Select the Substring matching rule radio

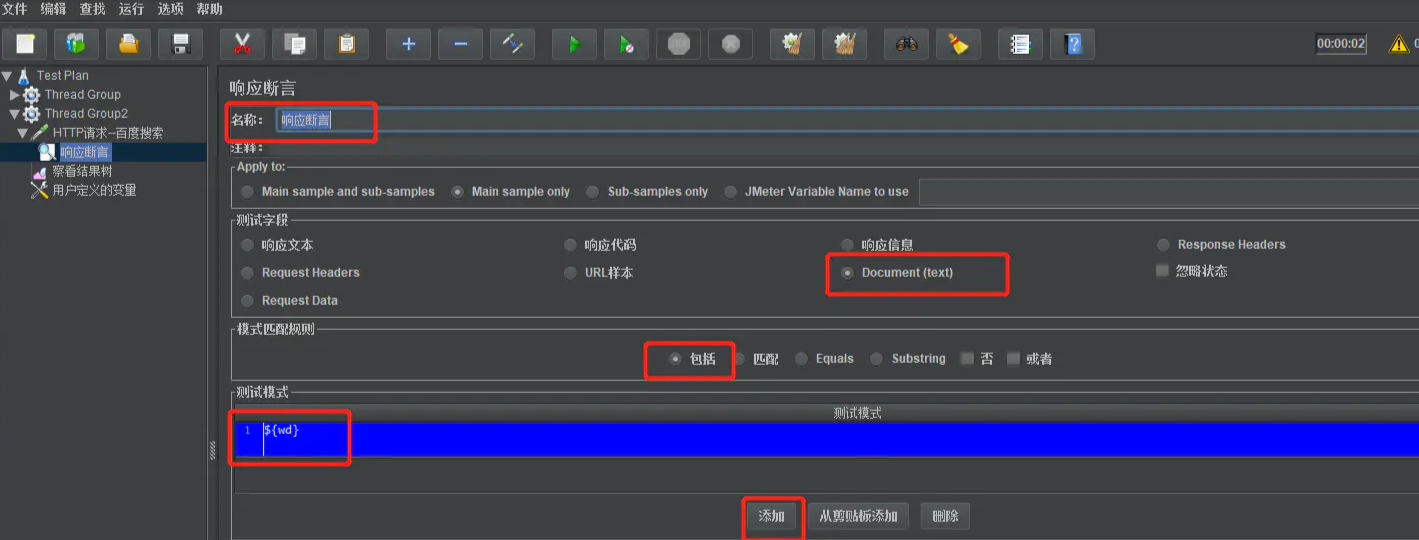tap(877, 359)
